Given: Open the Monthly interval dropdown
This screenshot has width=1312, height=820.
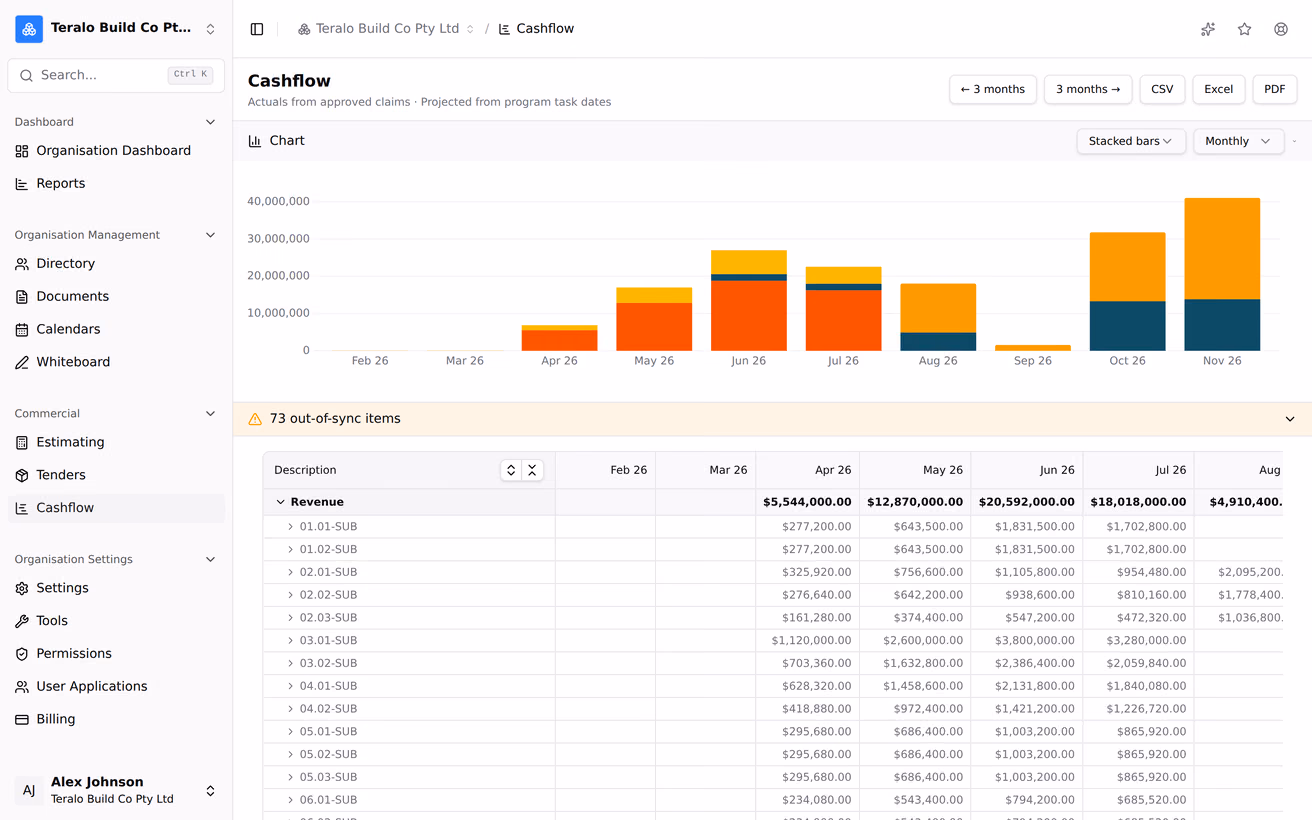Looking at the screenshot, I should tap(1238, 141).
